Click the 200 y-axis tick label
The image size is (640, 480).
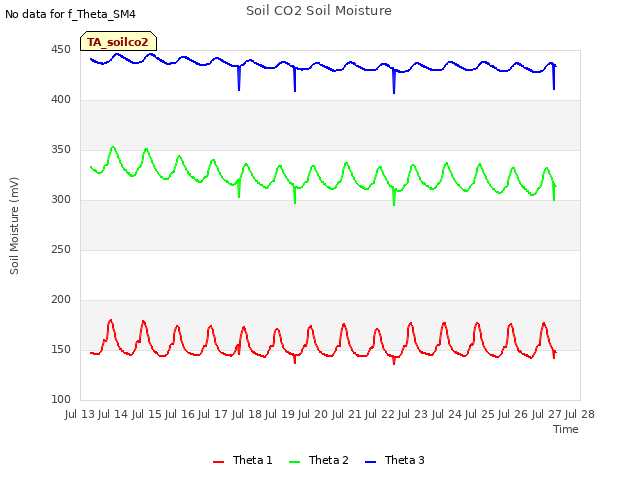tap(61, 300)
